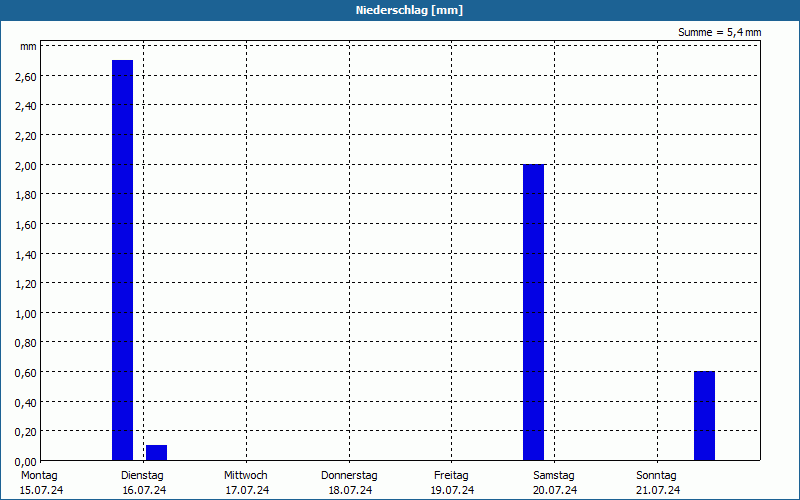Screen dimensions: 800x500
Task: Click the Niederschlag [mm] chart title
Action: [409, 10]
